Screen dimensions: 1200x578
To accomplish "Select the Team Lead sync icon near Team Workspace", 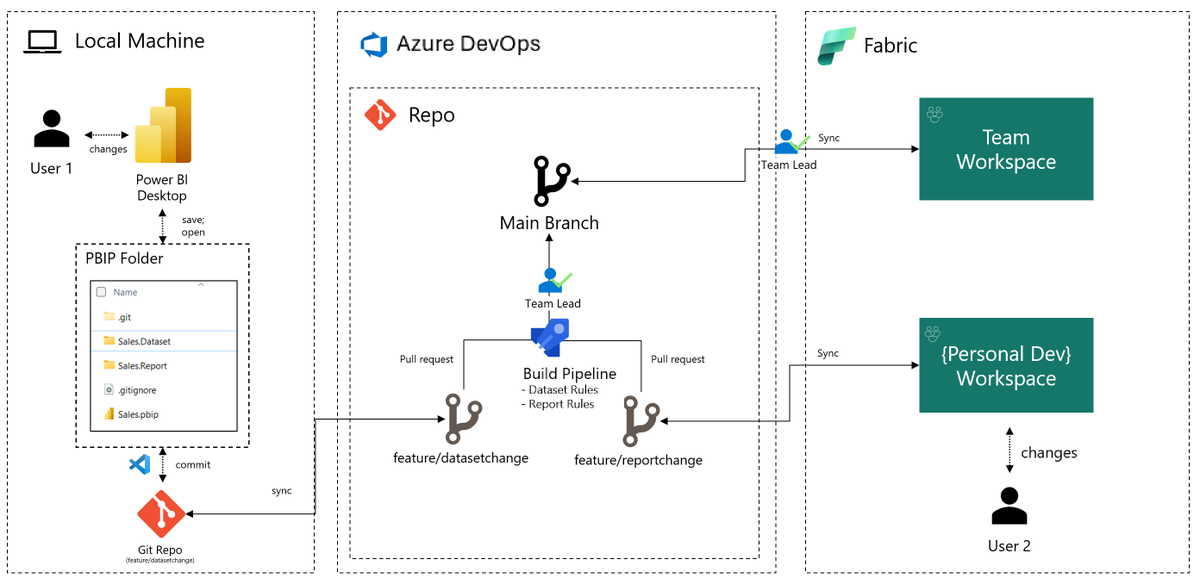I will pos(789,140).
